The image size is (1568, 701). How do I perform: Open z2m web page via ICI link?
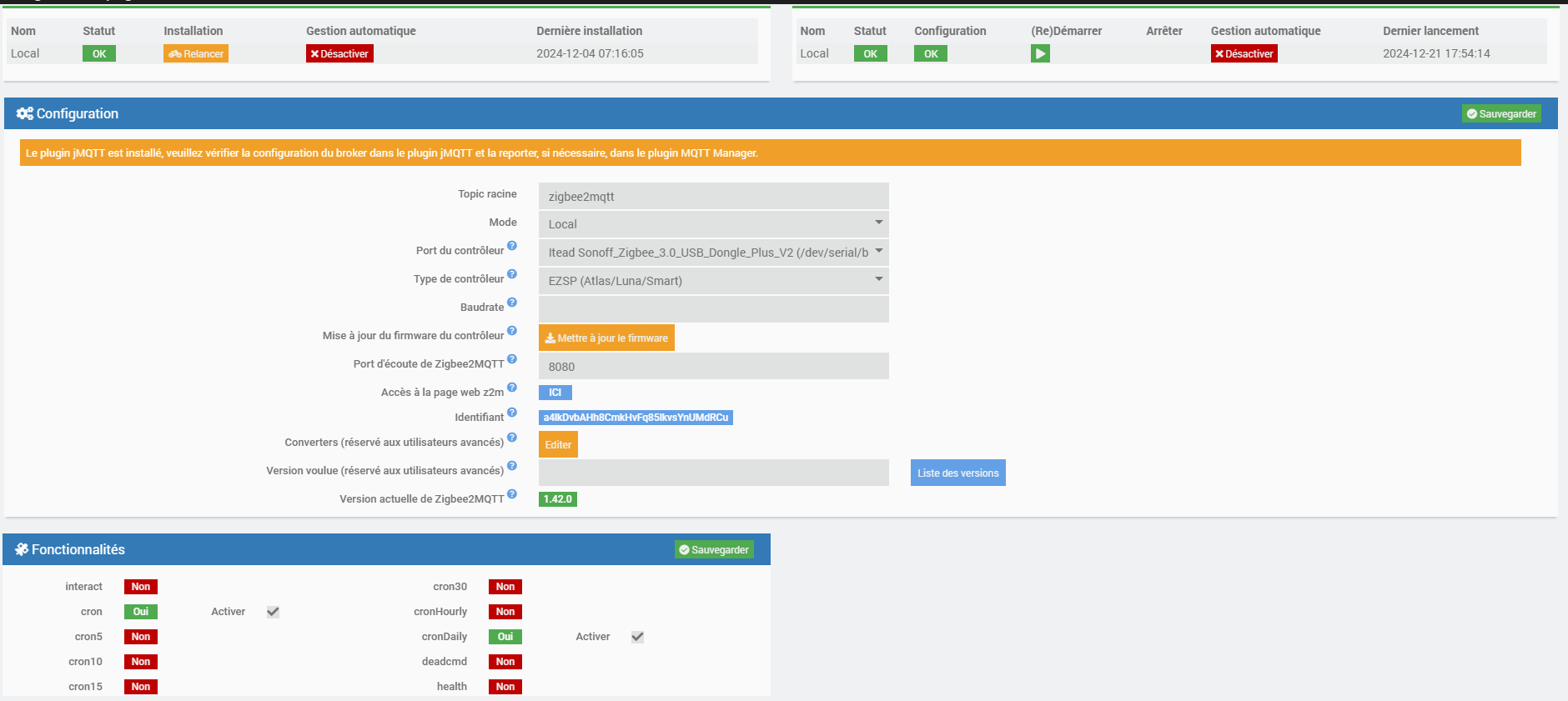pyautogui.click(x=555, y=393)
